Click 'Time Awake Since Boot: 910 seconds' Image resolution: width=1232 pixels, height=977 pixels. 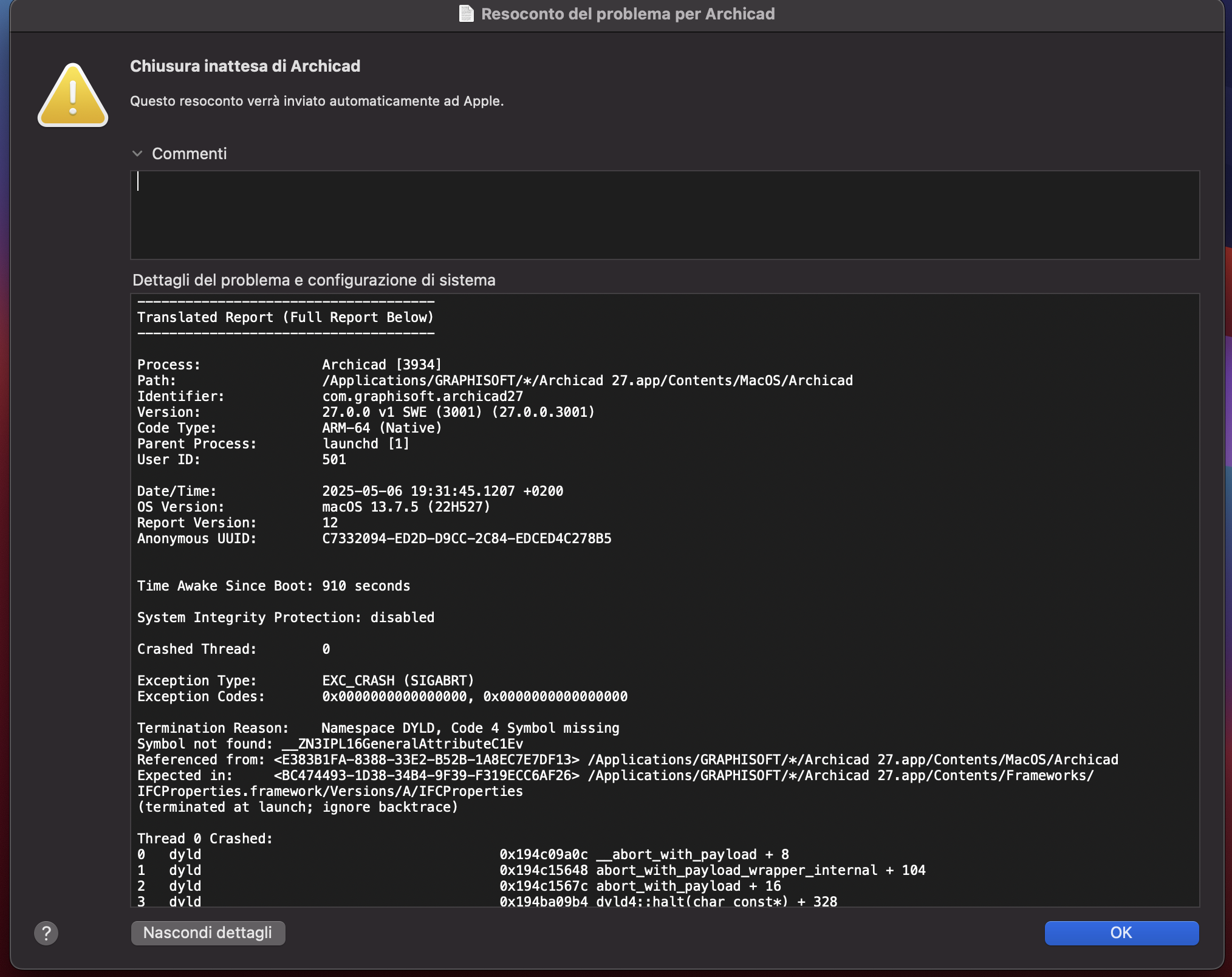tap(273, 586)
